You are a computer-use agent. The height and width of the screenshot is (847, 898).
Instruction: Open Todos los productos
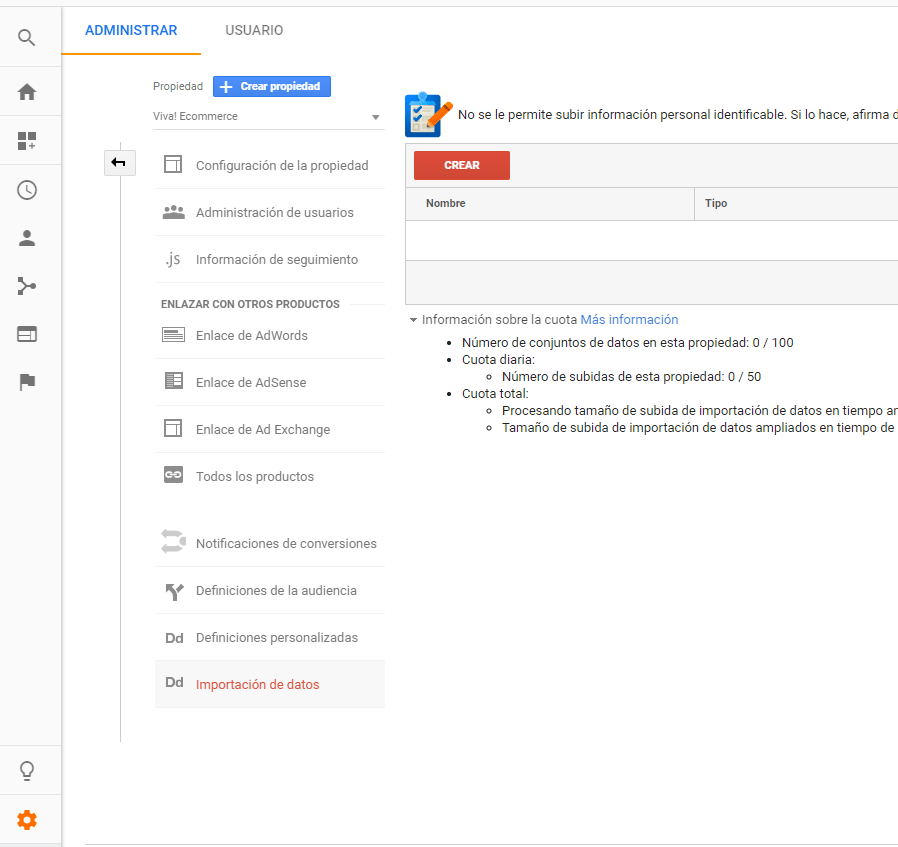(x=270, y=476)
